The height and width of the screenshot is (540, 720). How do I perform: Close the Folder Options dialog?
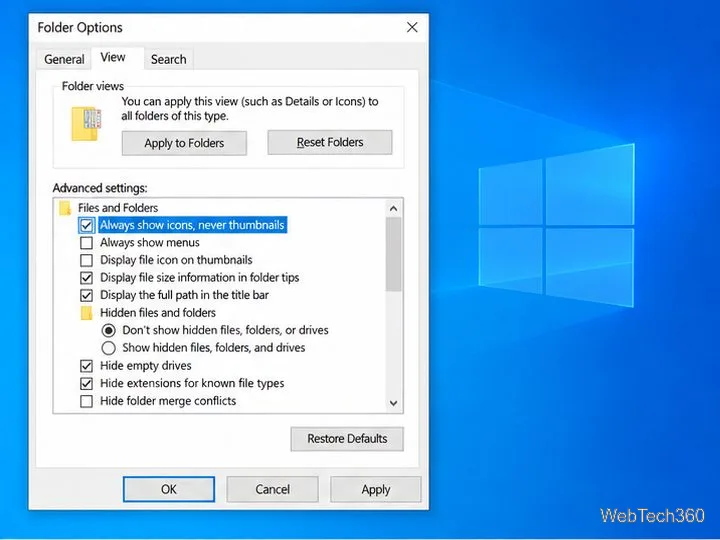pos(412,28)
